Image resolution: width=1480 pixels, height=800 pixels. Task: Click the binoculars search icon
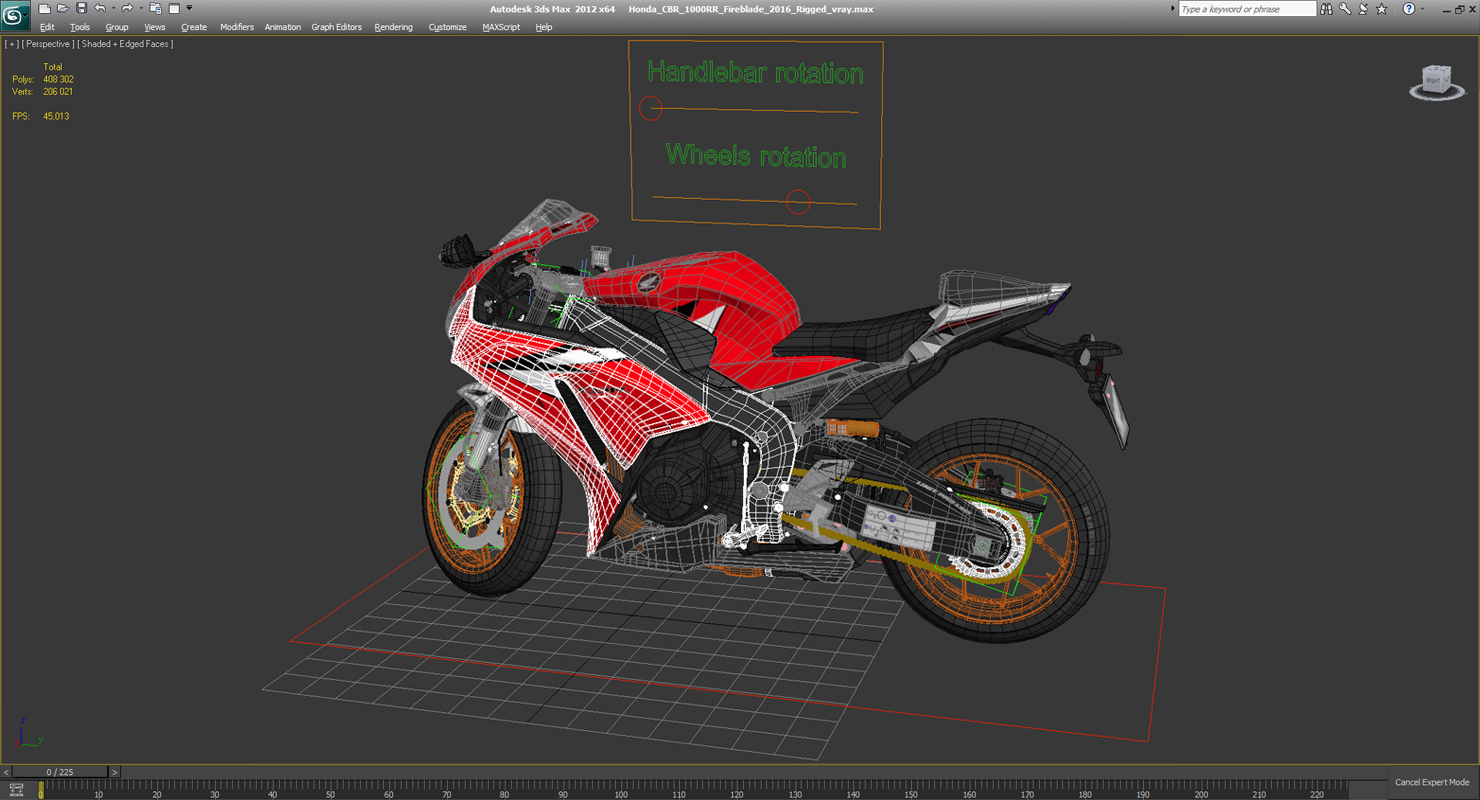click(1326, 9)
